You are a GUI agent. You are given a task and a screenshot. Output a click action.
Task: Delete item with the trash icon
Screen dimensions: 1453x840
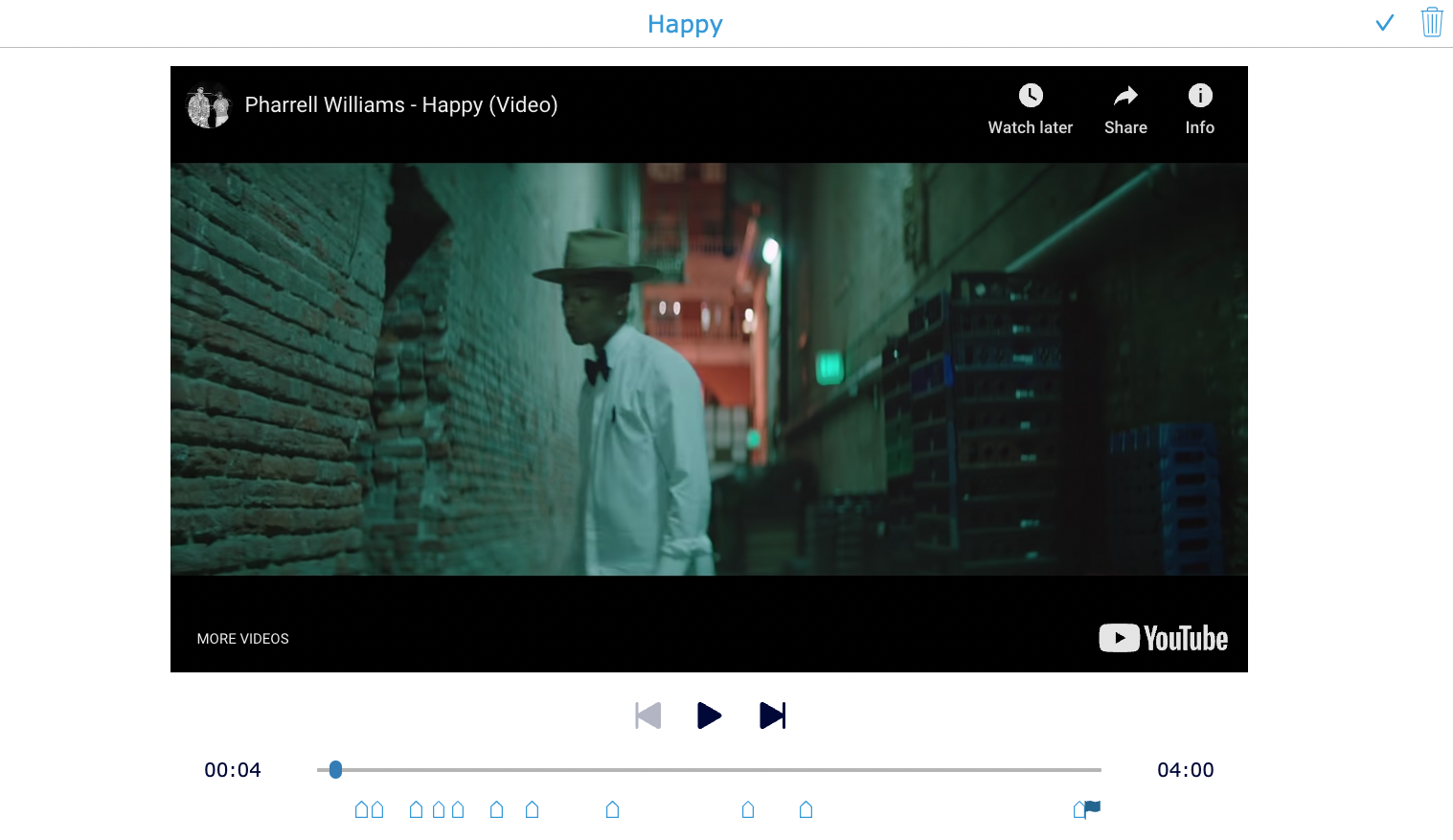point(1432,22)
